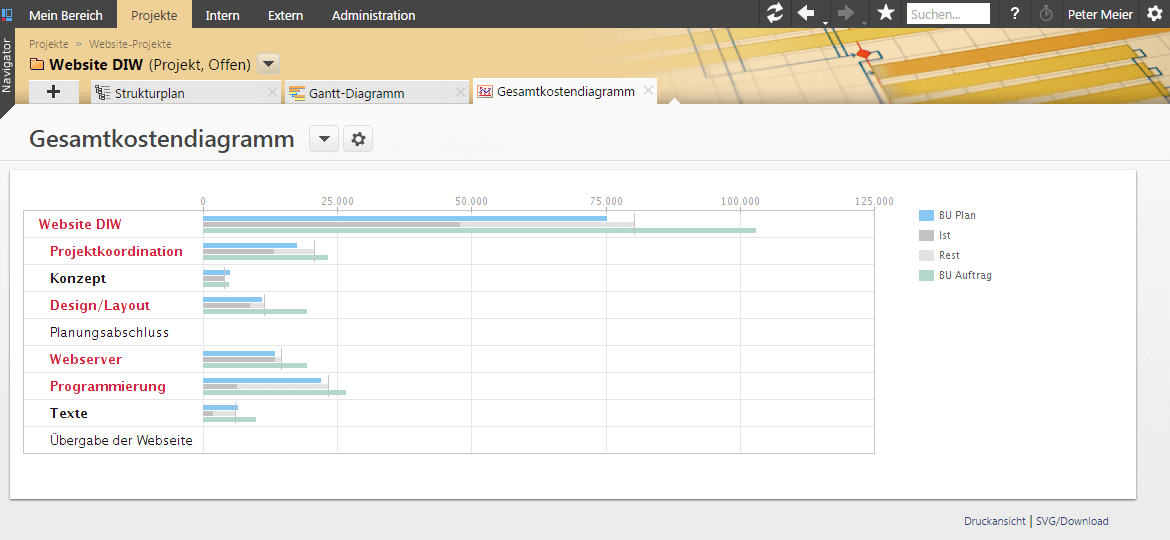Image resolution: width=1170 pixels, height=540 pixels.
Task: Click the Gesamtkostendiagramm tab icon
Action: pyautogui.click(x=485, y=92)
